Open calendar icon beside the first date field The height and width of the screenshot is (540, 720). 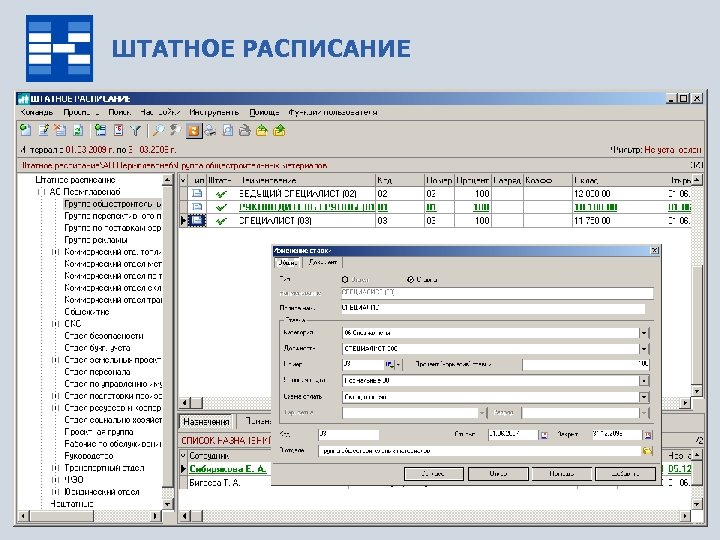pyautogui.click(x=544, y=434)
